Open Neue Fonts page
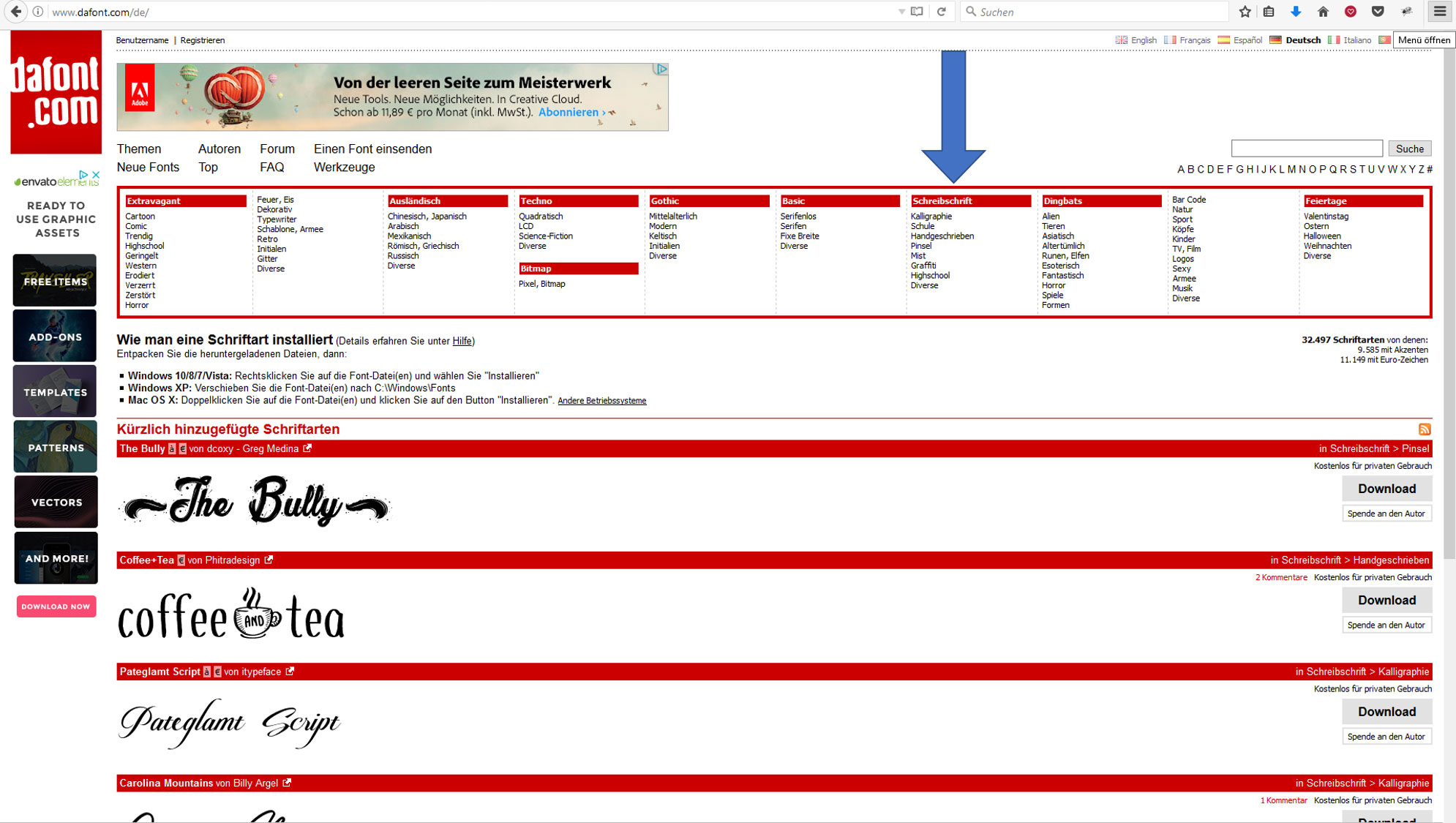1456x823 pixels. pos(148,167)
